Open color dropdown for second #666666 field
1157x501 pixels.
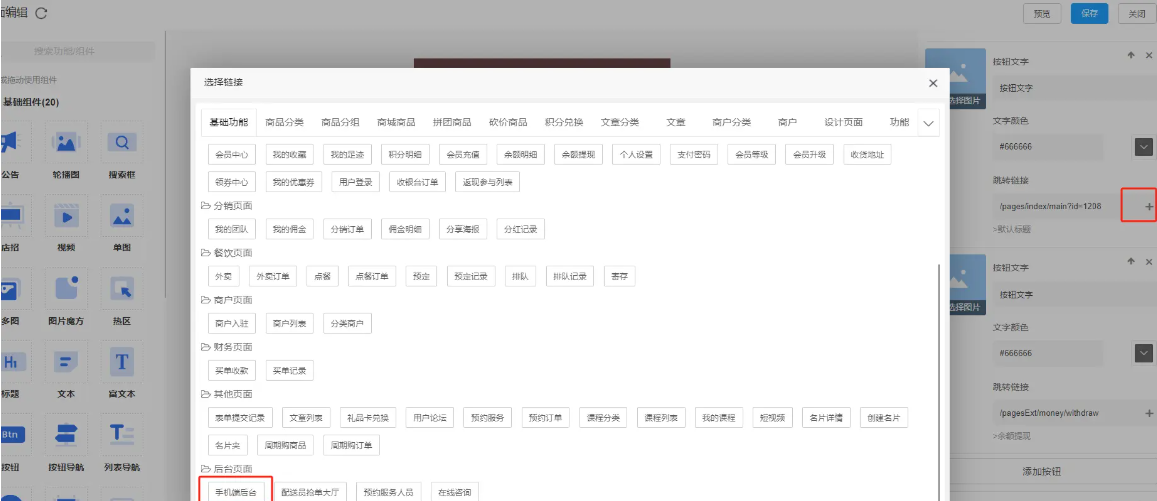[x=1143, y=353]
